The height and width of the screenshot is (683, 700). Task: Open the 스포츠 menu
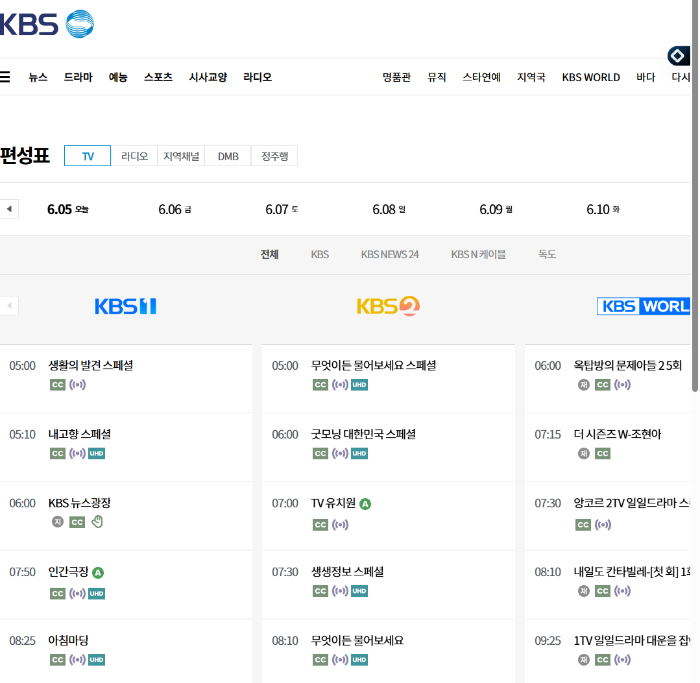click(x=158, y=77)
